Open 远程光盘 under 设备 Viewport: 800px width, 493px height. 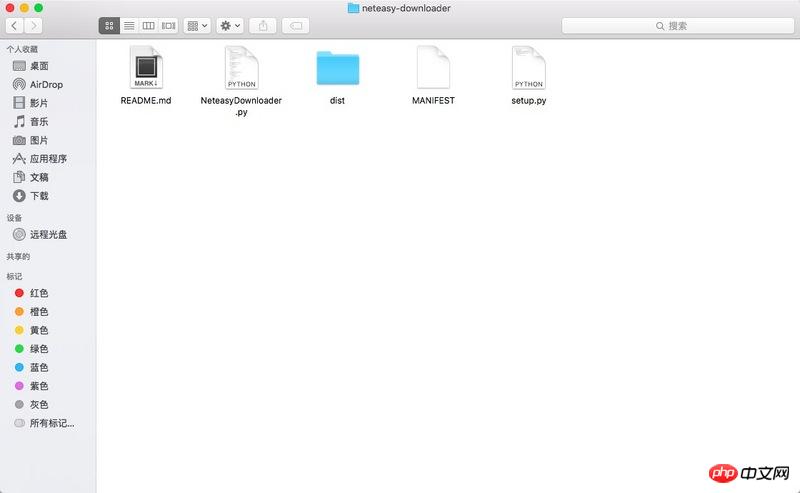tap(48, 234)
